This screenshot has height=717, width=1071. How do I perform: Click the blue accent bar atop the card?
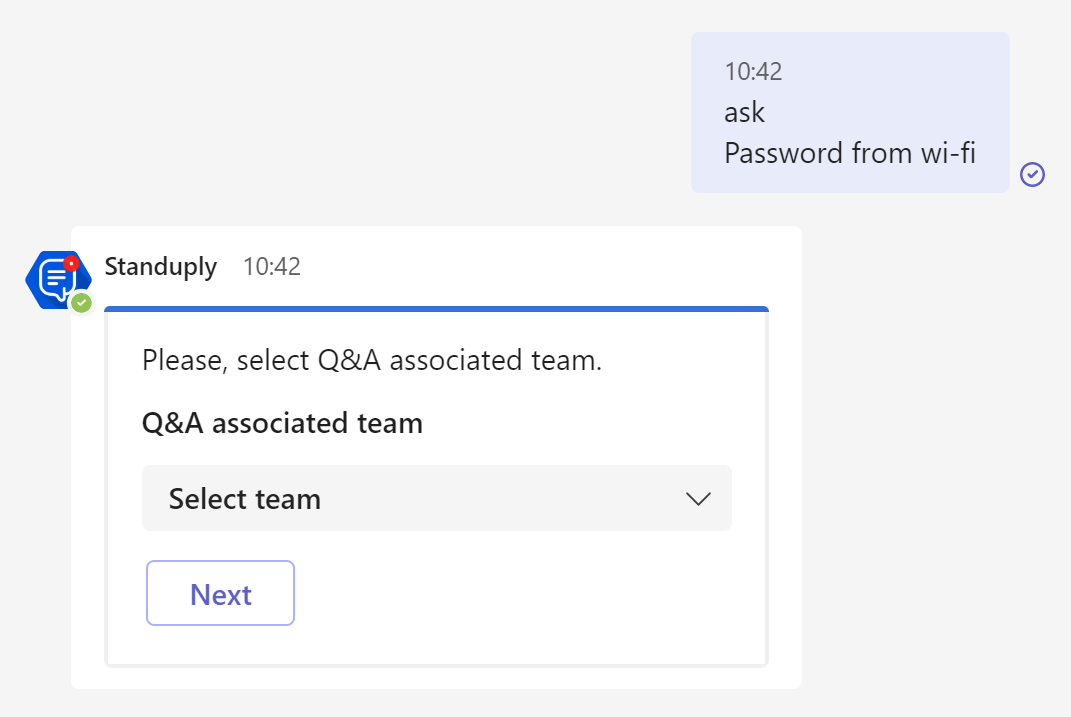click(436, 309)
